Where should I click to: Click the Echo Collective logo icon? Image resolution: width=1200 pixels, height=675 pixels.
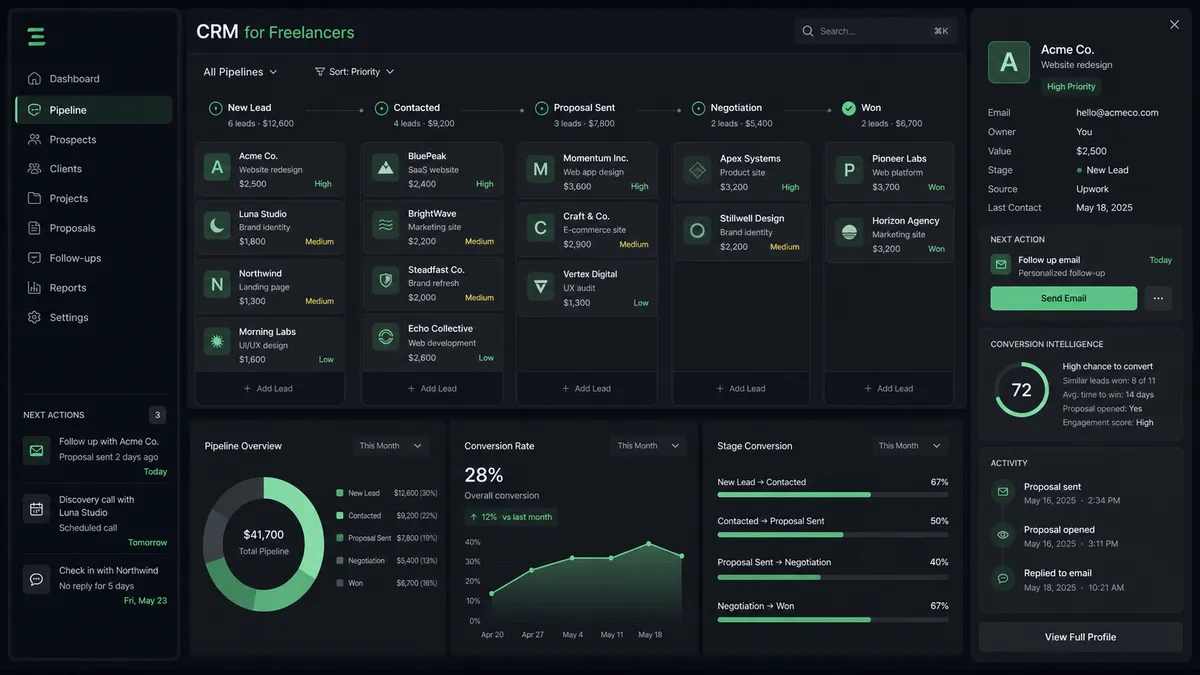pyautogui.click(x=386, y=337)
